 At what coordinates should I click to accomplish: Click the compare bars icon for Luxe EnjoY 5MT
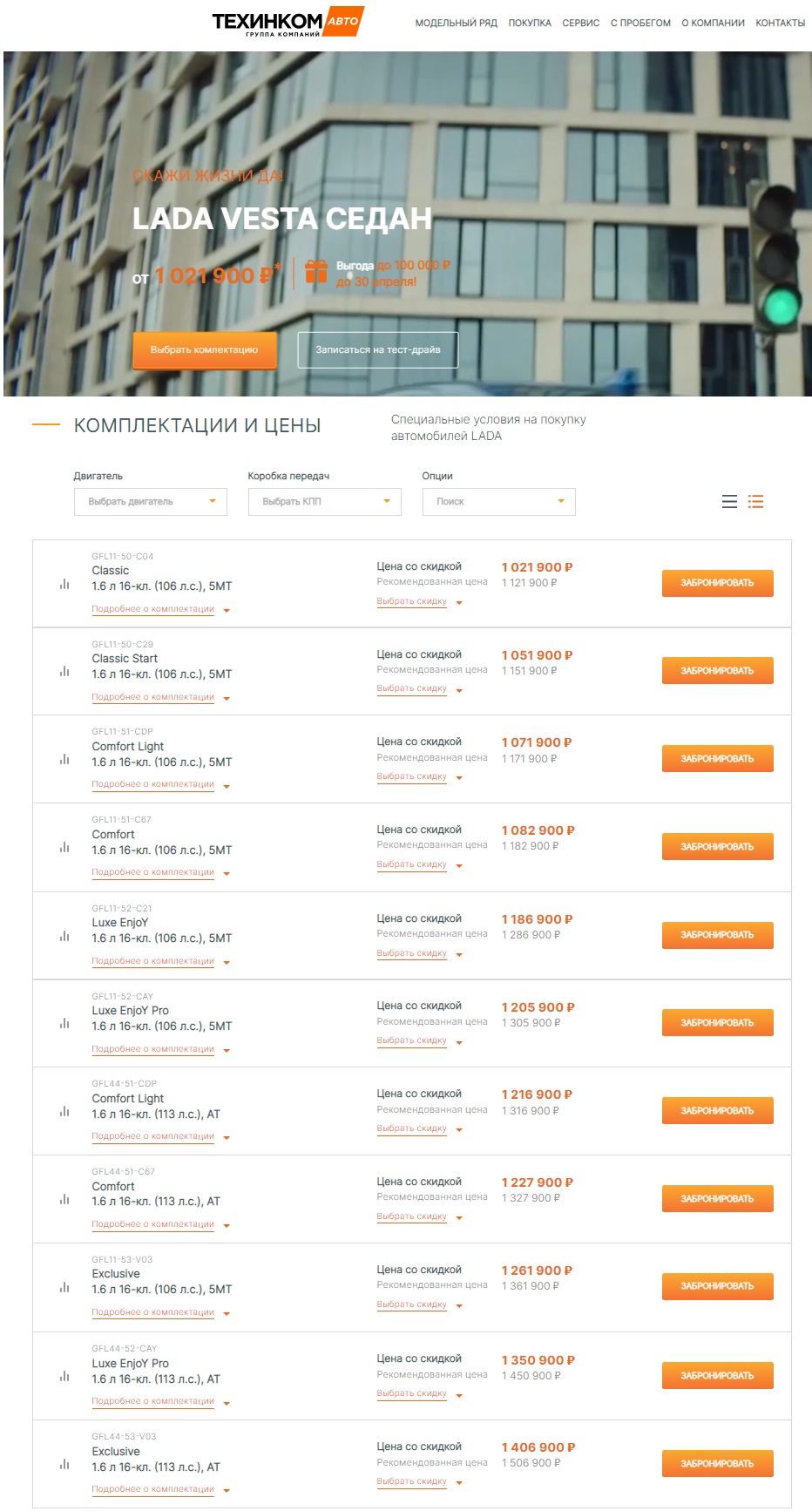[x=64, y=936]
